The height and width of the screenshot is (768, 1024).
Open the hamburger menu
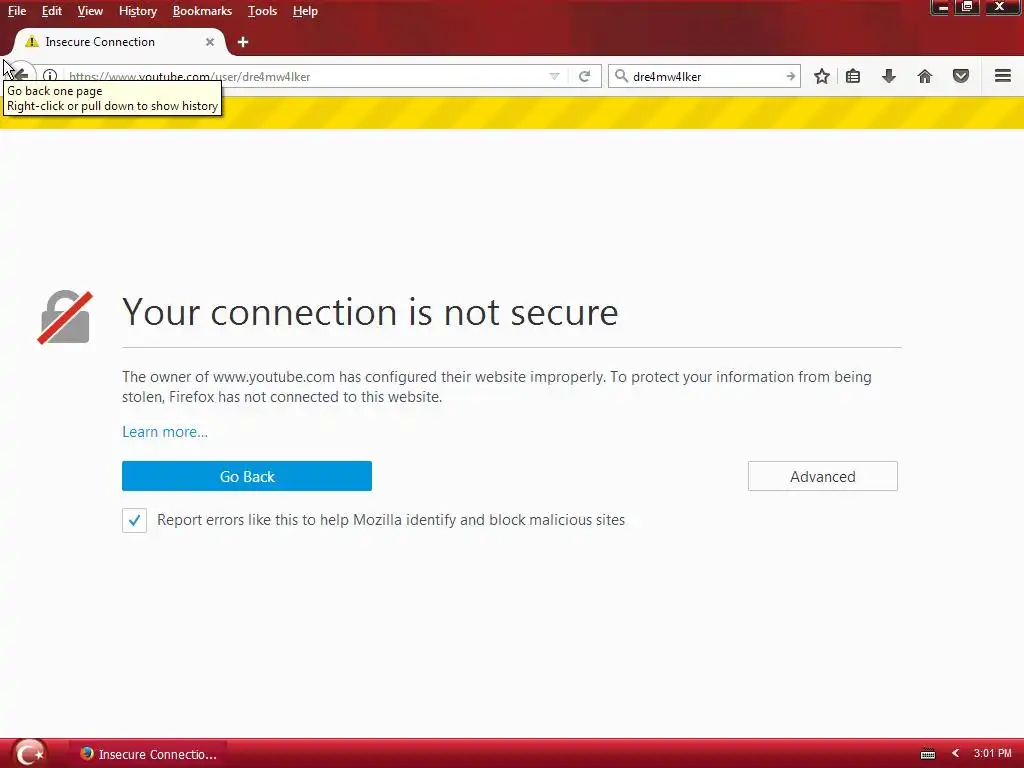[1003, 76]
